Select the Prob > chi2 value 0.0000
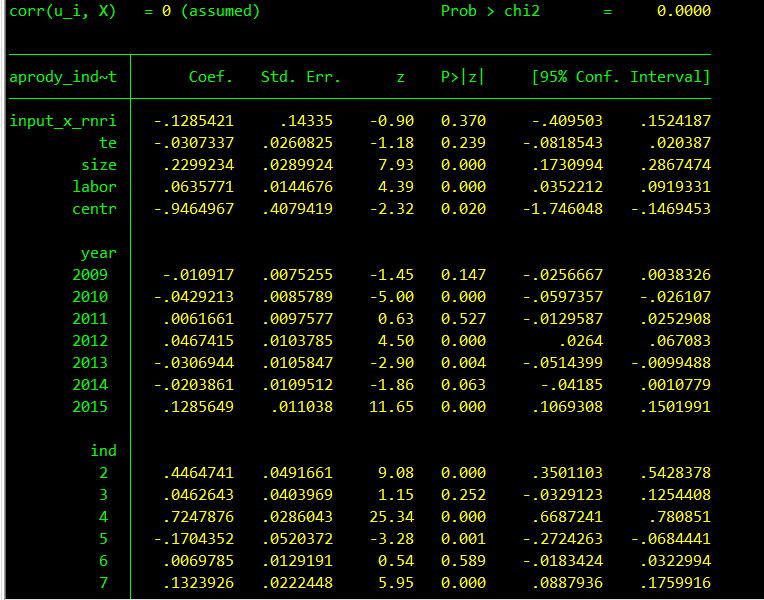Image resolution: width=764 pixels, height=600 pixels. tap(684, 11)
